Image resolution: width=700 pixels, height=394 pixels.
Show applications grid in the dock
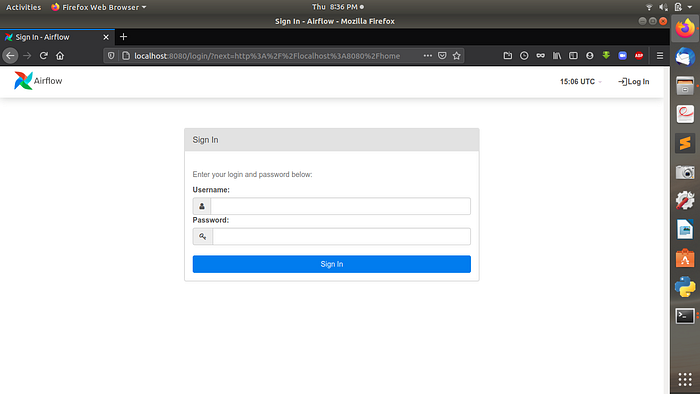(x=685, y=379)
